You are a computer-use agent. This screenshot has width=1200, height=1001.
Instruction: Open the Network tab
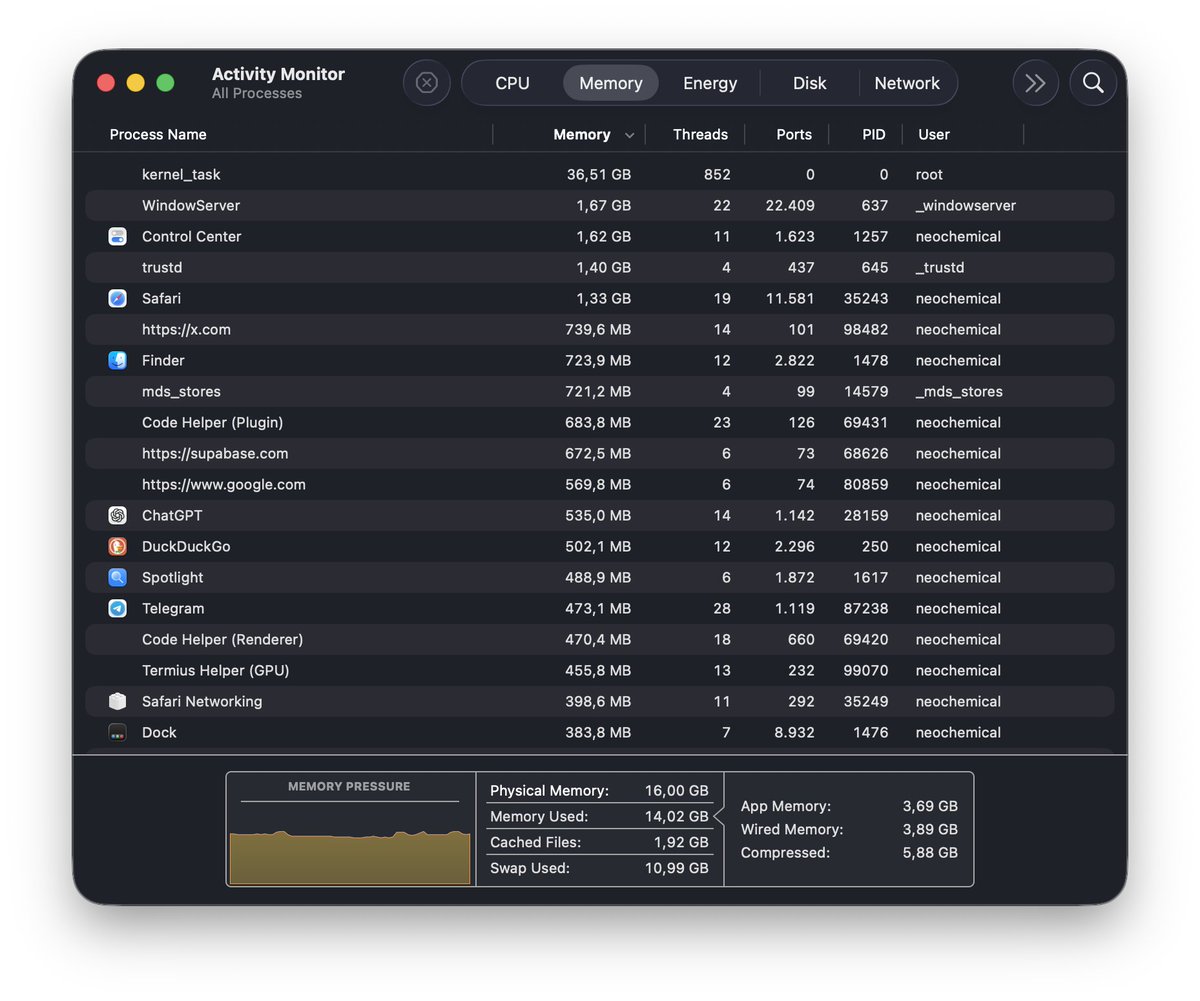(x=907, y=83)
